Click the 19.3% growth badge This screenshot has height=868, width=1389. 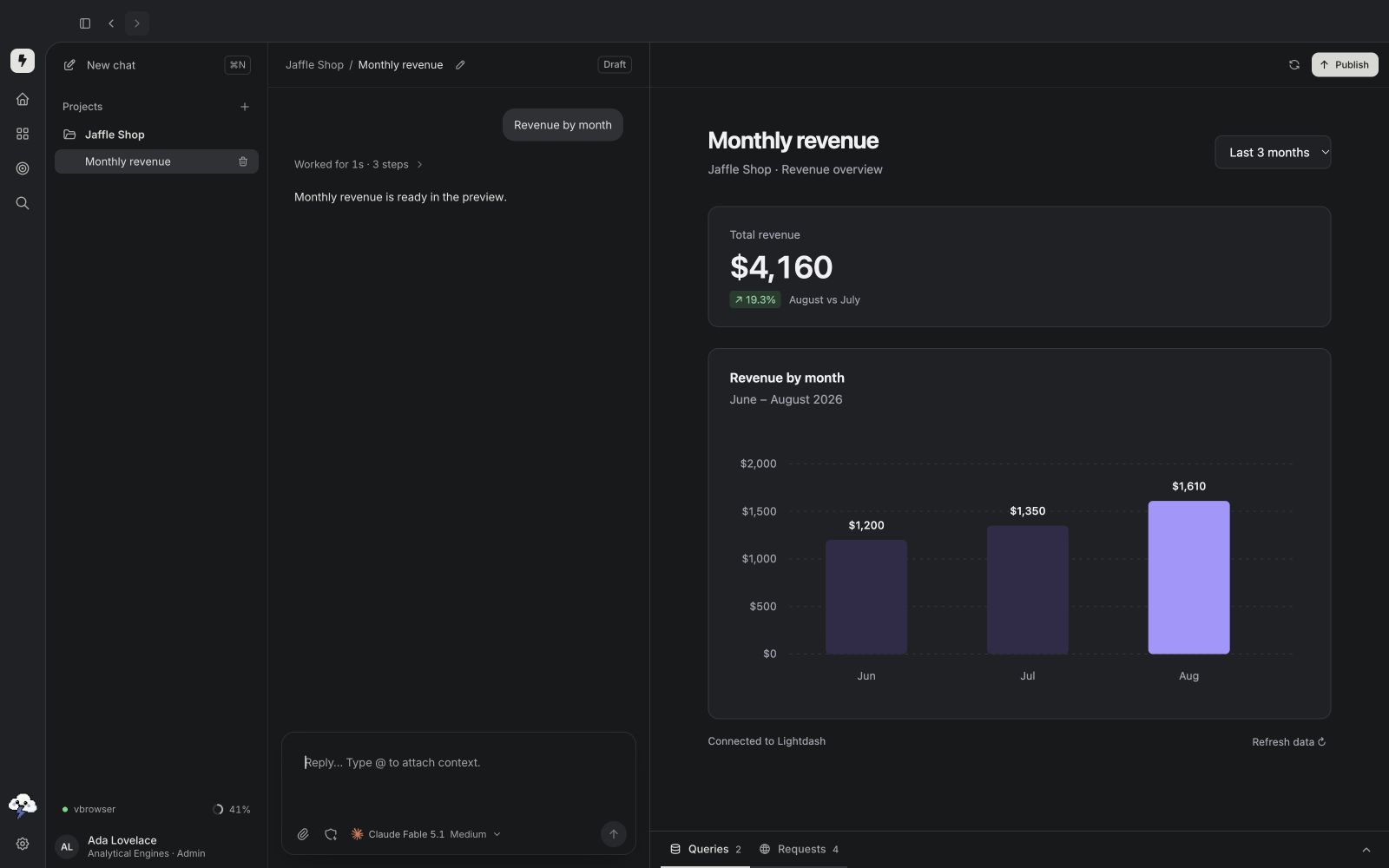click(755, 299)
